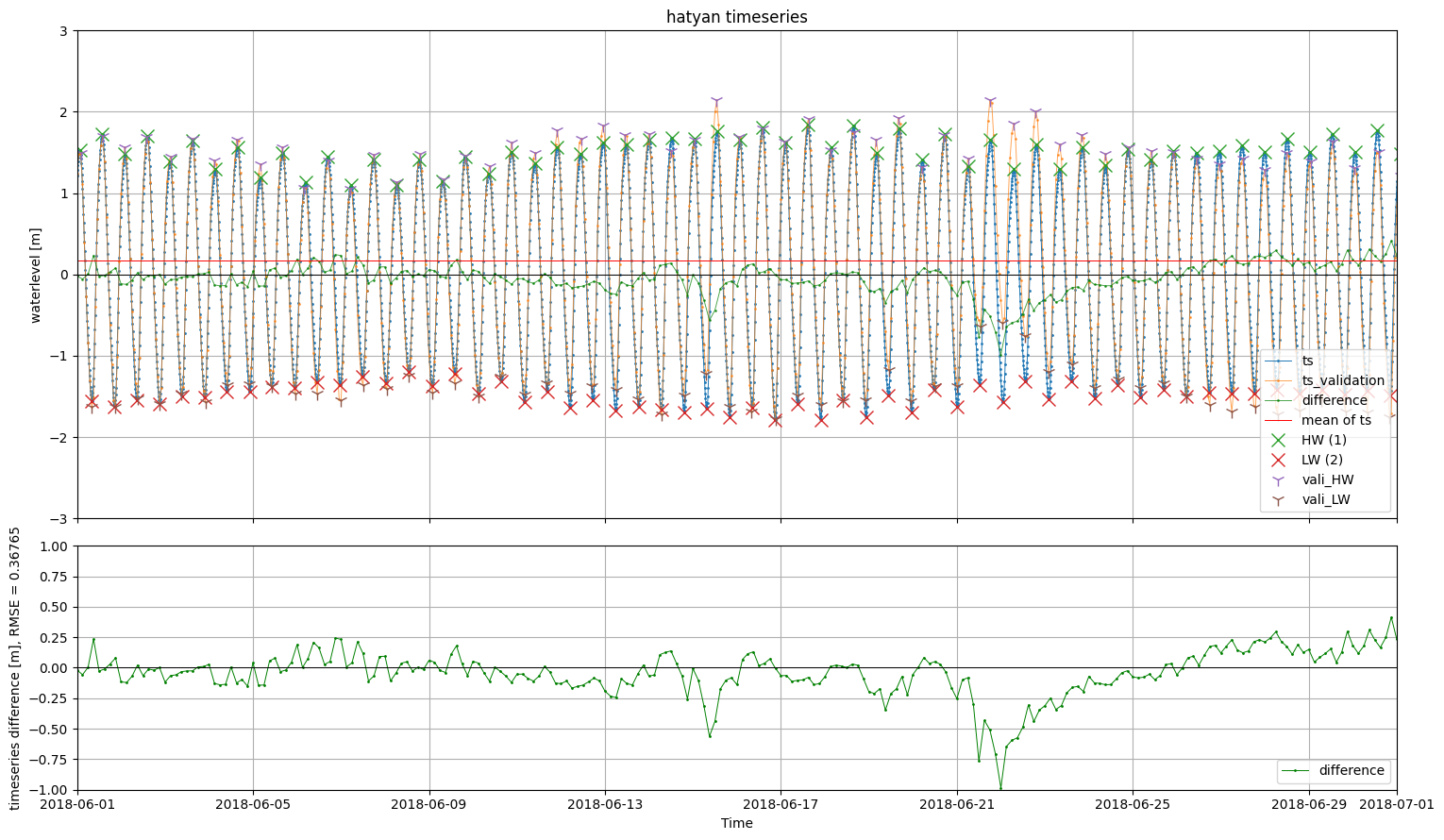Select the 'ts' legend entry
Viewport: 1444px width, 840px height.
1307,361
